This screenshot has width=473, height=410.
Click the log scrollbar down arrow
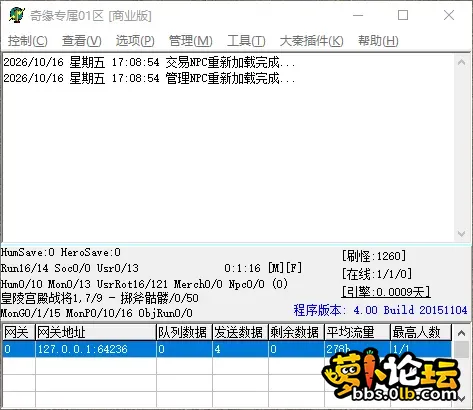point(461,234)
